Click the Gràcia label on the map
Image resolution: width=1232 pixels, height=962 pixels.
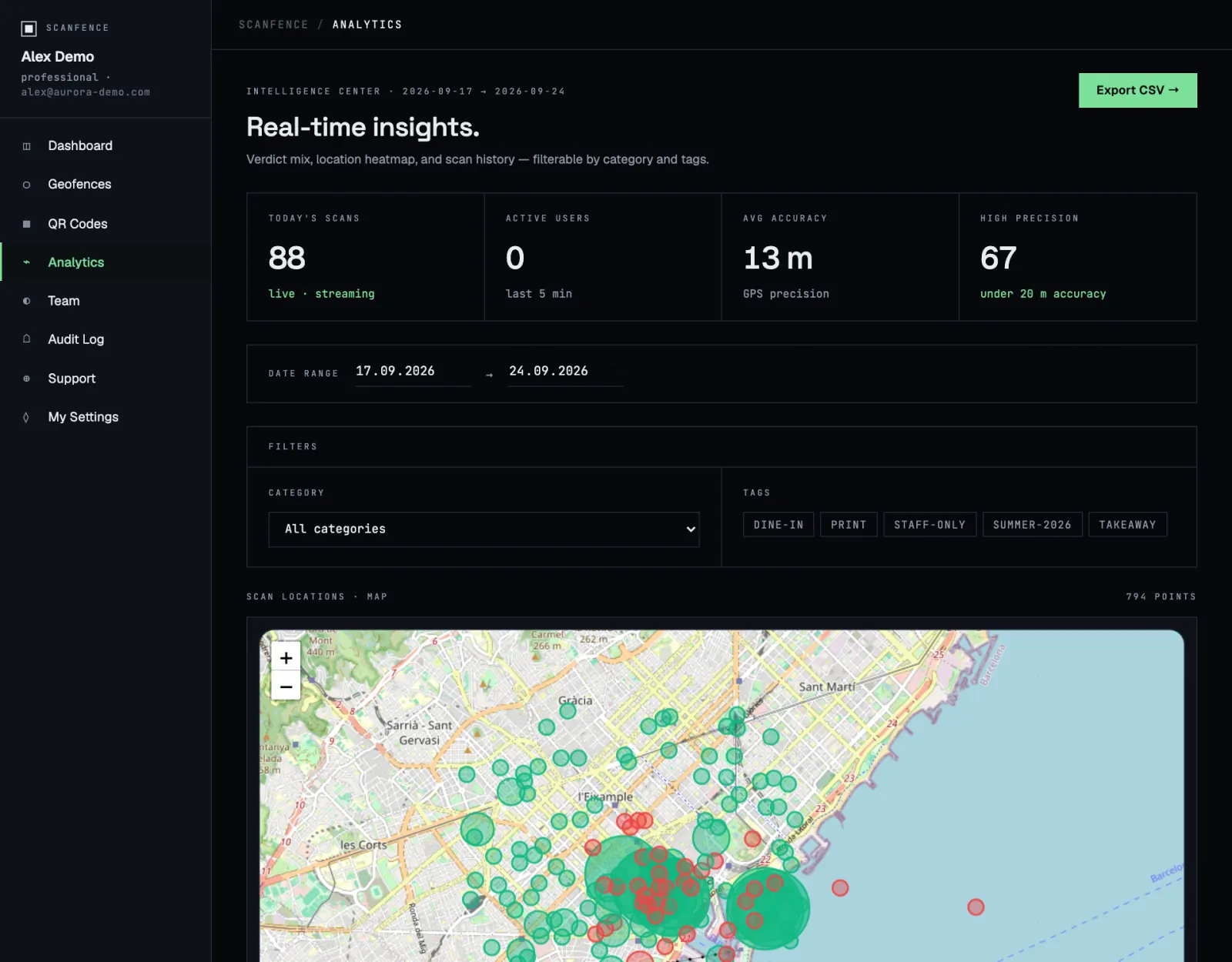575,700
